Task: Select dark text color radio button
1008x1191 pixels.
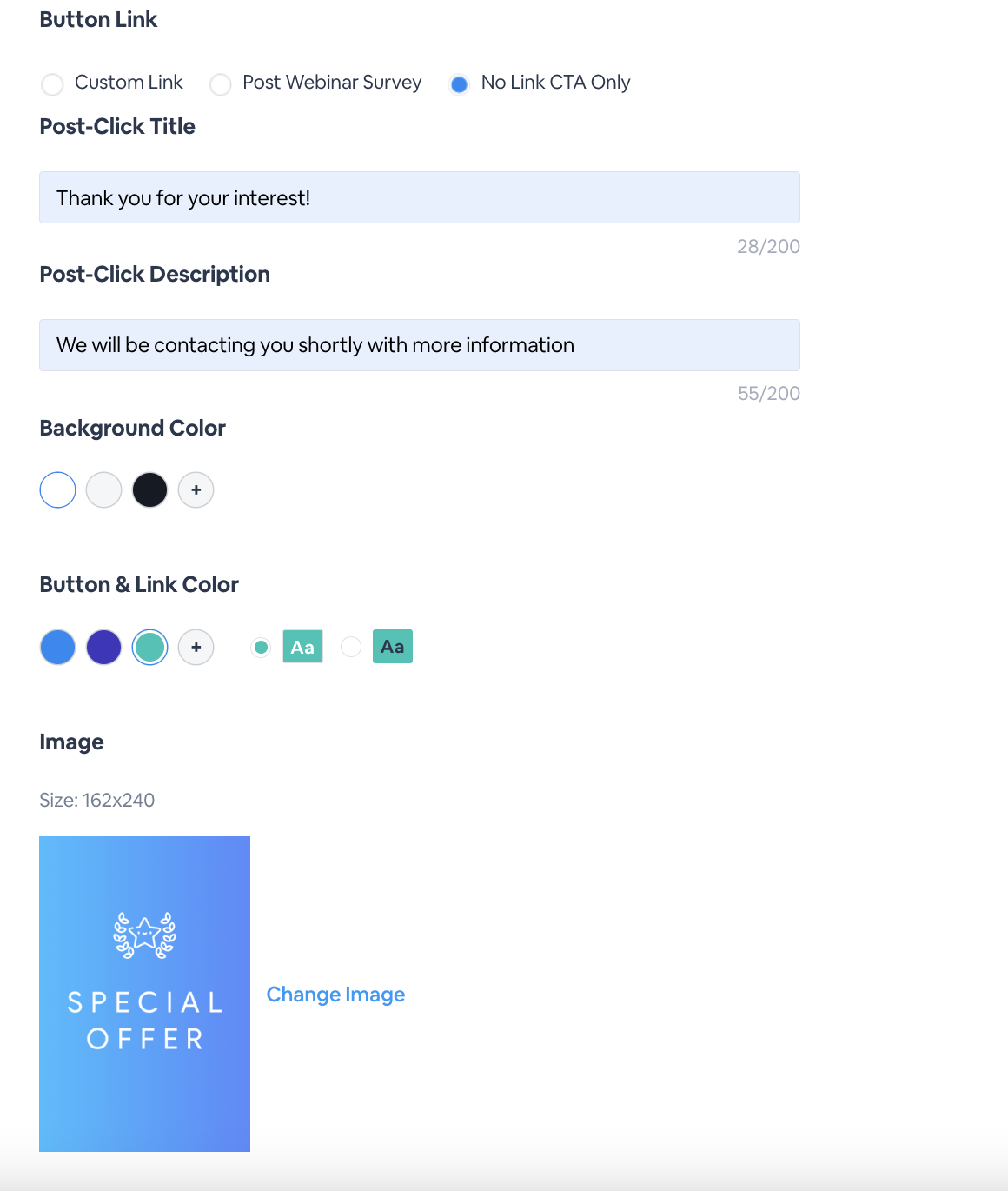Action: 351,648
